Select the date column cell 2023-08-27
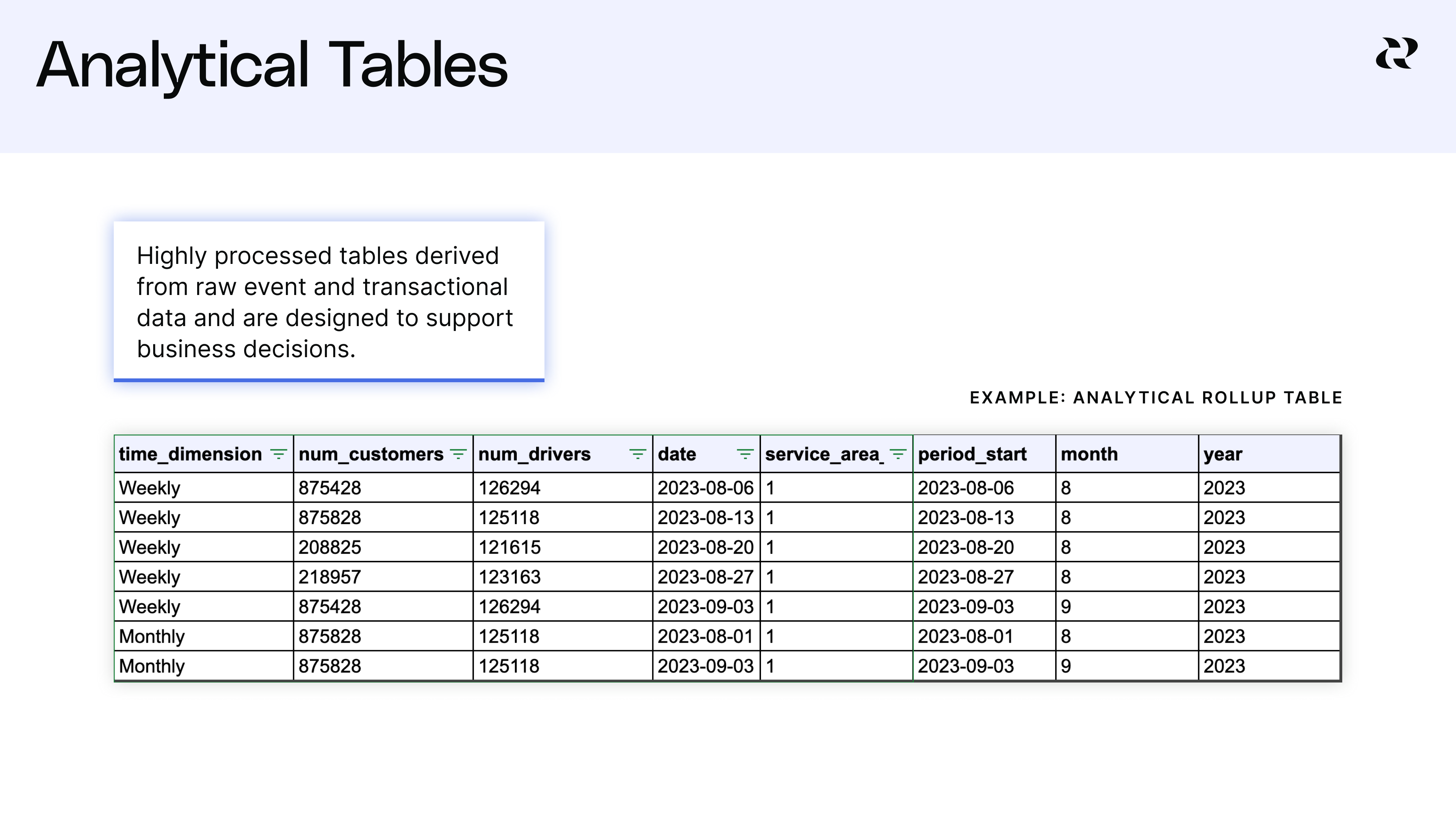The image size is (1456, 819). [x=706, y=576]
